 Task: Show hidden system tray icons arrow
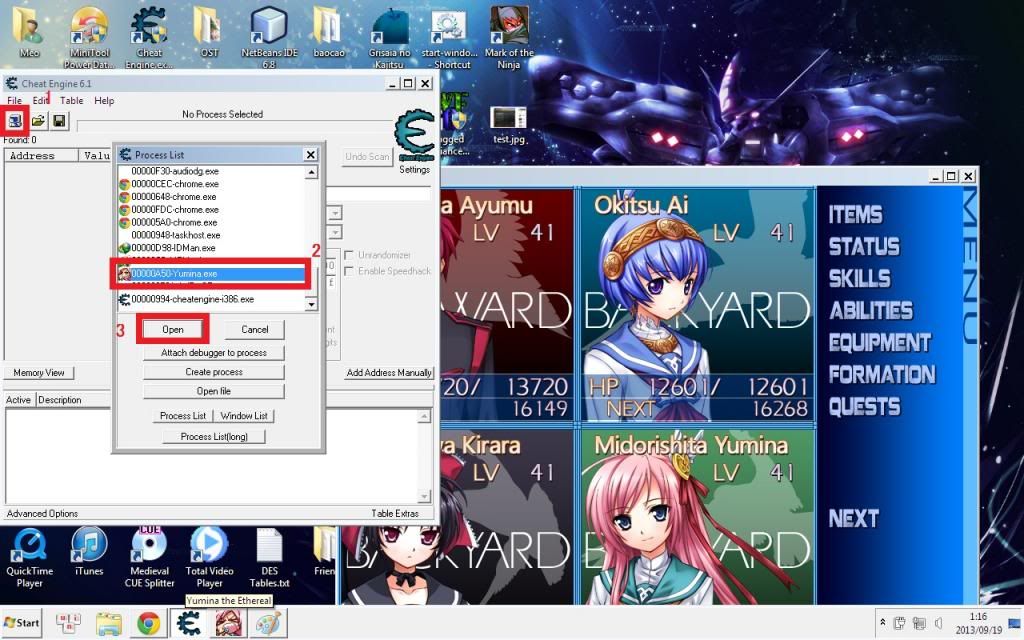click(882, 623)
